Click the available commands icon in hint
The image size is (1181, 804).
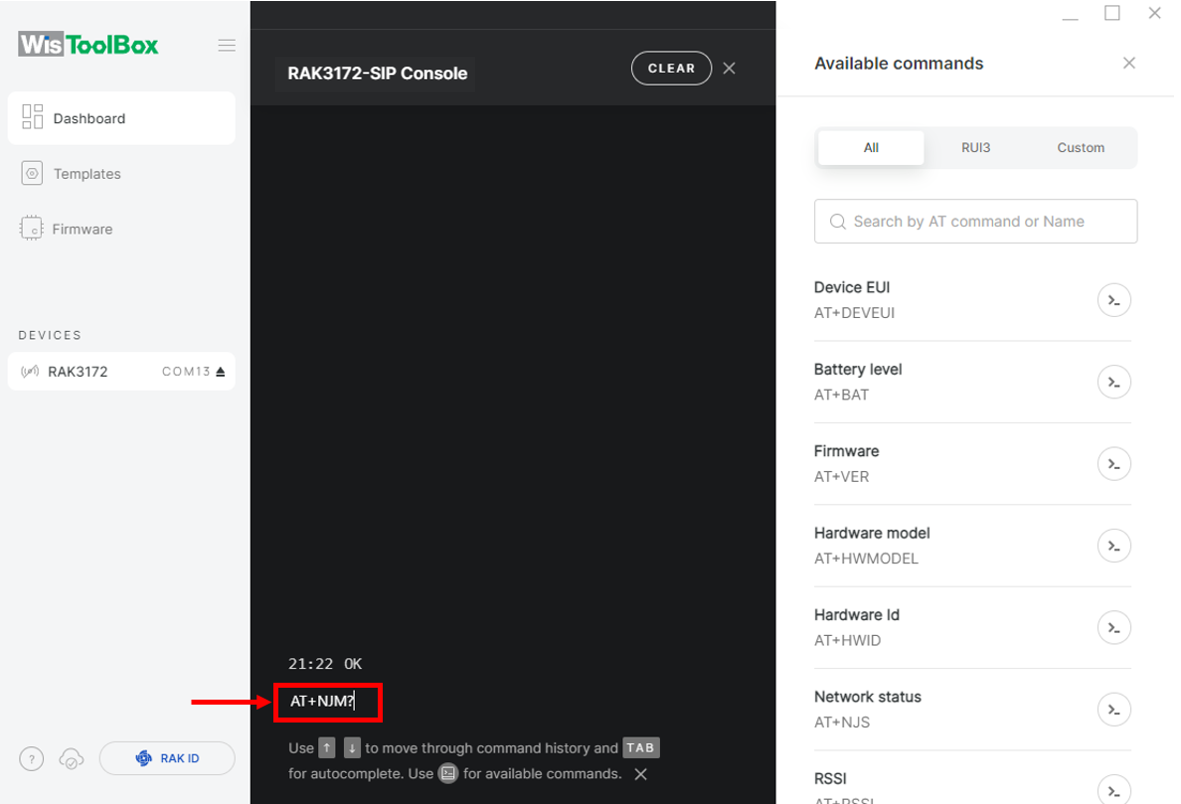[448, 774]
